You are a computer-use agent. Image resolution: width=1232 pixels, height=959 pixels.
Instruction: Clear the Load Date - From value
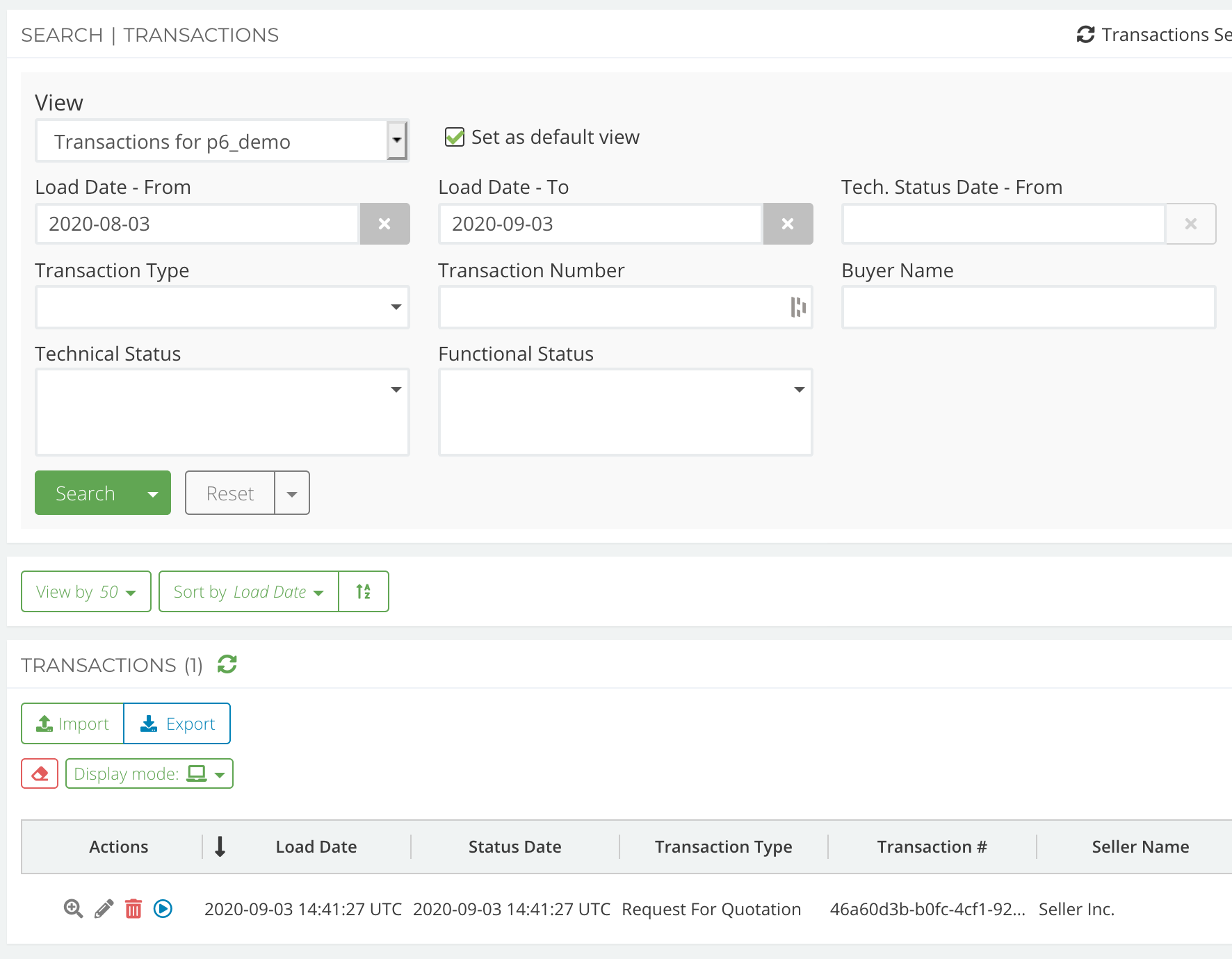[384, 224]
